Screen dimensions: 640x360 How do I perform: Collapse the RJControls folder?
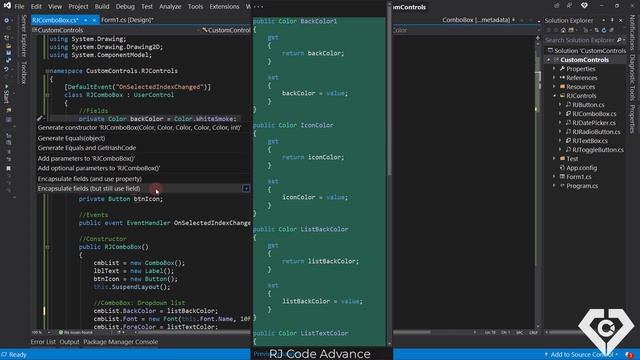(554, 96)
